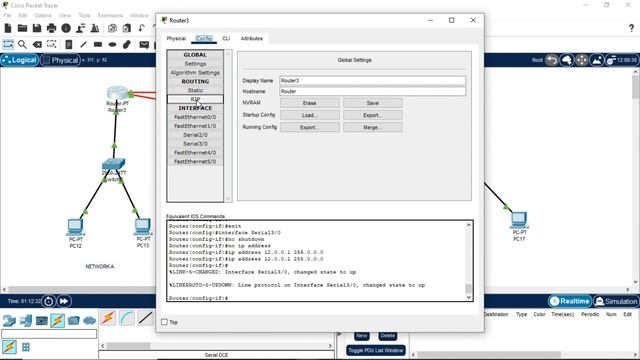Select Serial2/0 interface
Image resolution: width=640 pixels, height=360 pixels.
pos(195,135)
